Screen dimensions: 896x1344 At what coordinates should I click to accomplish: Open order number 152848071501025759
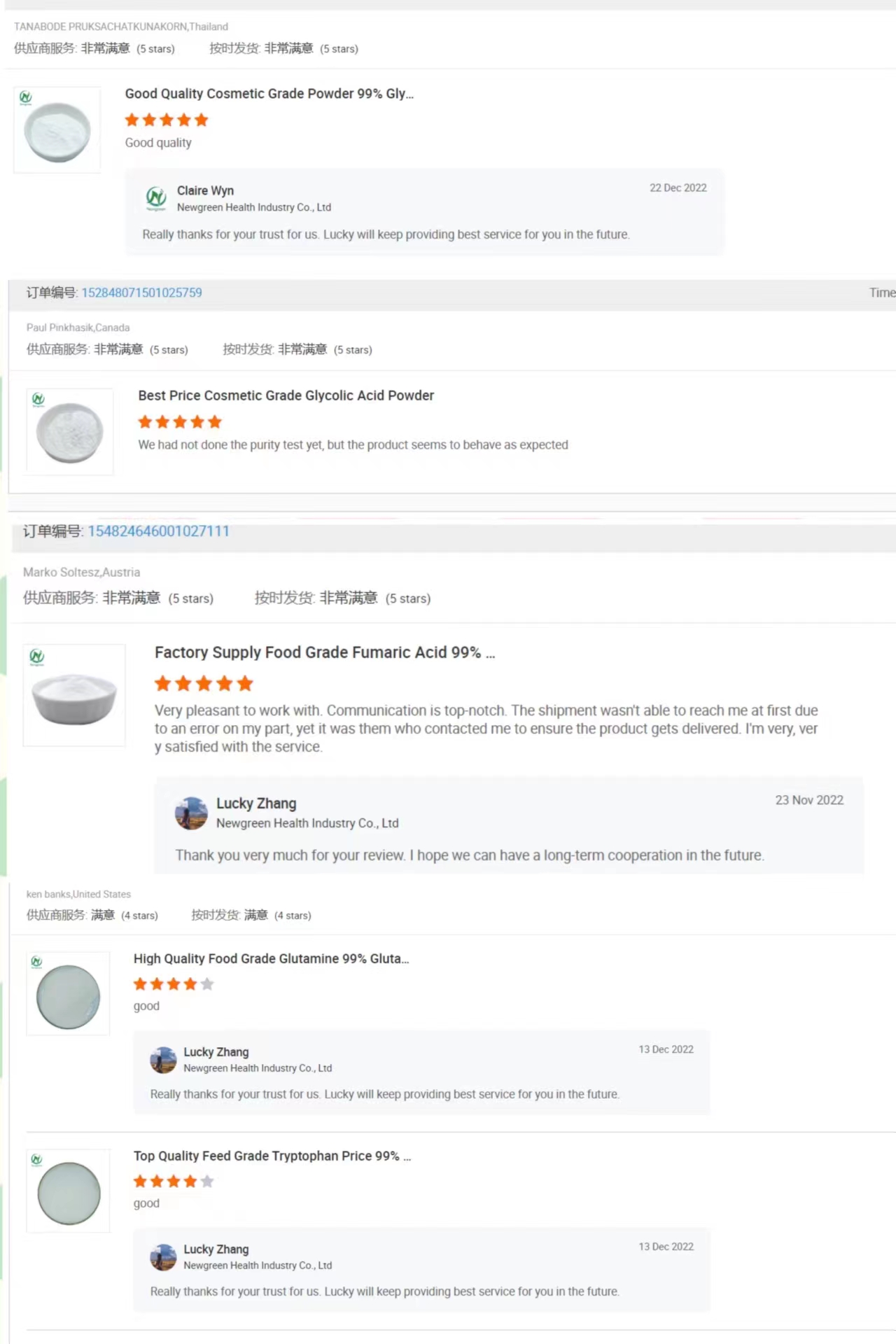coord(141,293)
